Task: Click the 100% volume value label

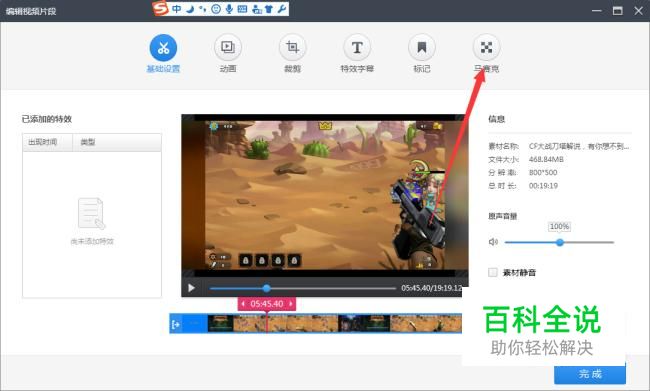Action: [x=559, y=226]
